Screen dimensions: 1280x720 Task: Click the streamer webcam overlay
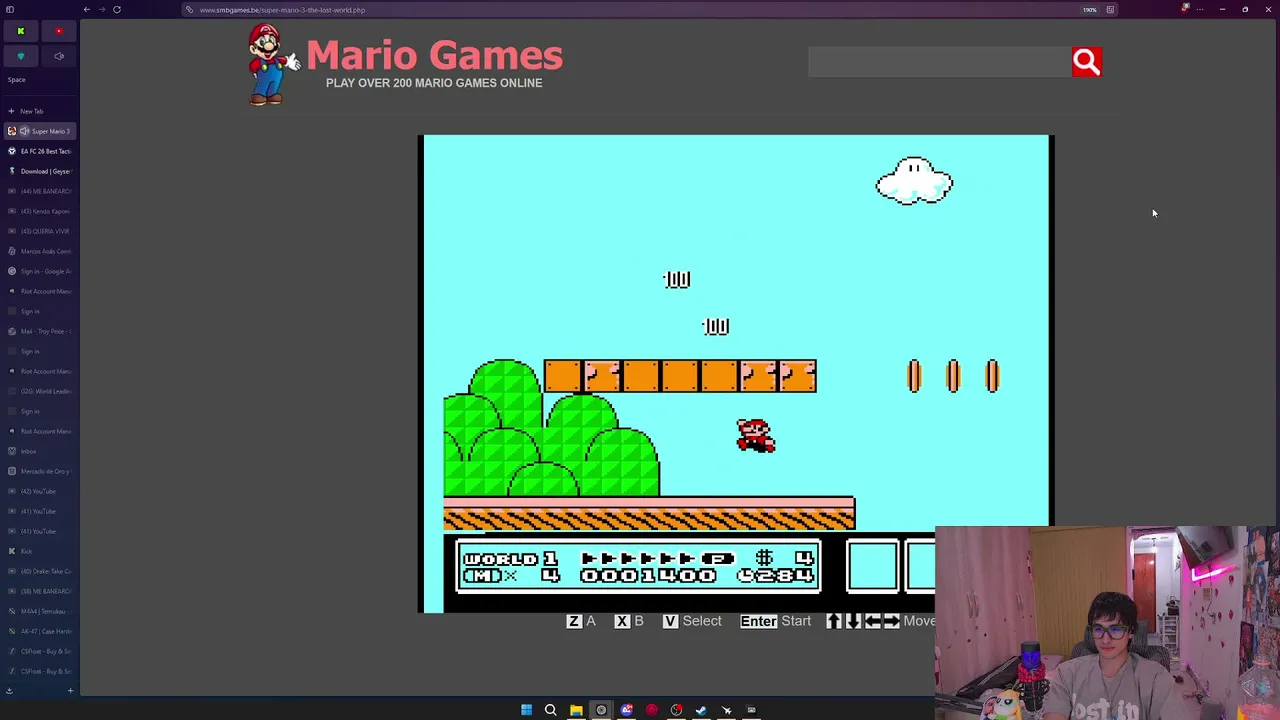click(1107, 623)
